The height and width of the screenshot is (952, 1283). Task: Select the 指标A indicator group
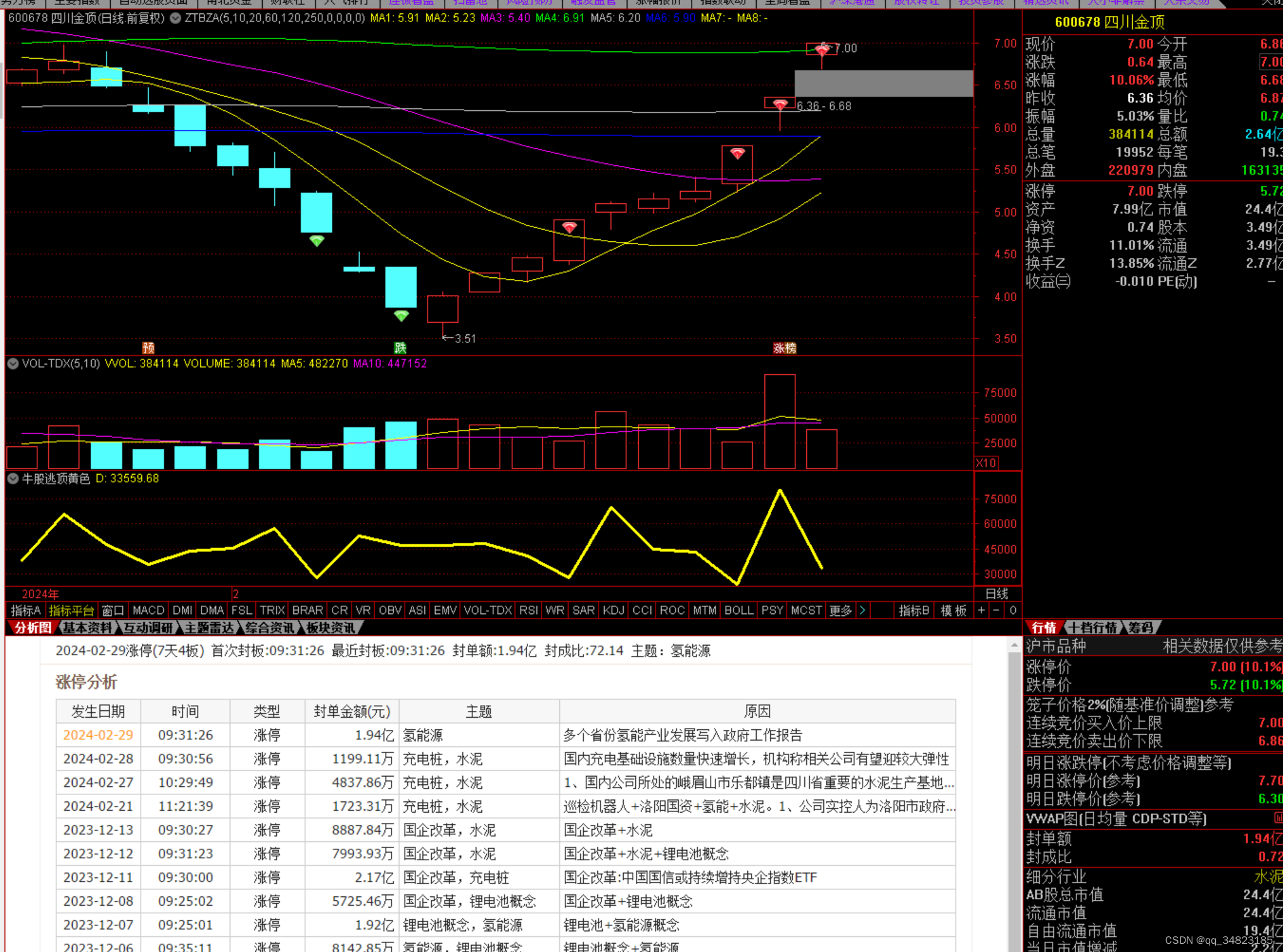(26, 610)
